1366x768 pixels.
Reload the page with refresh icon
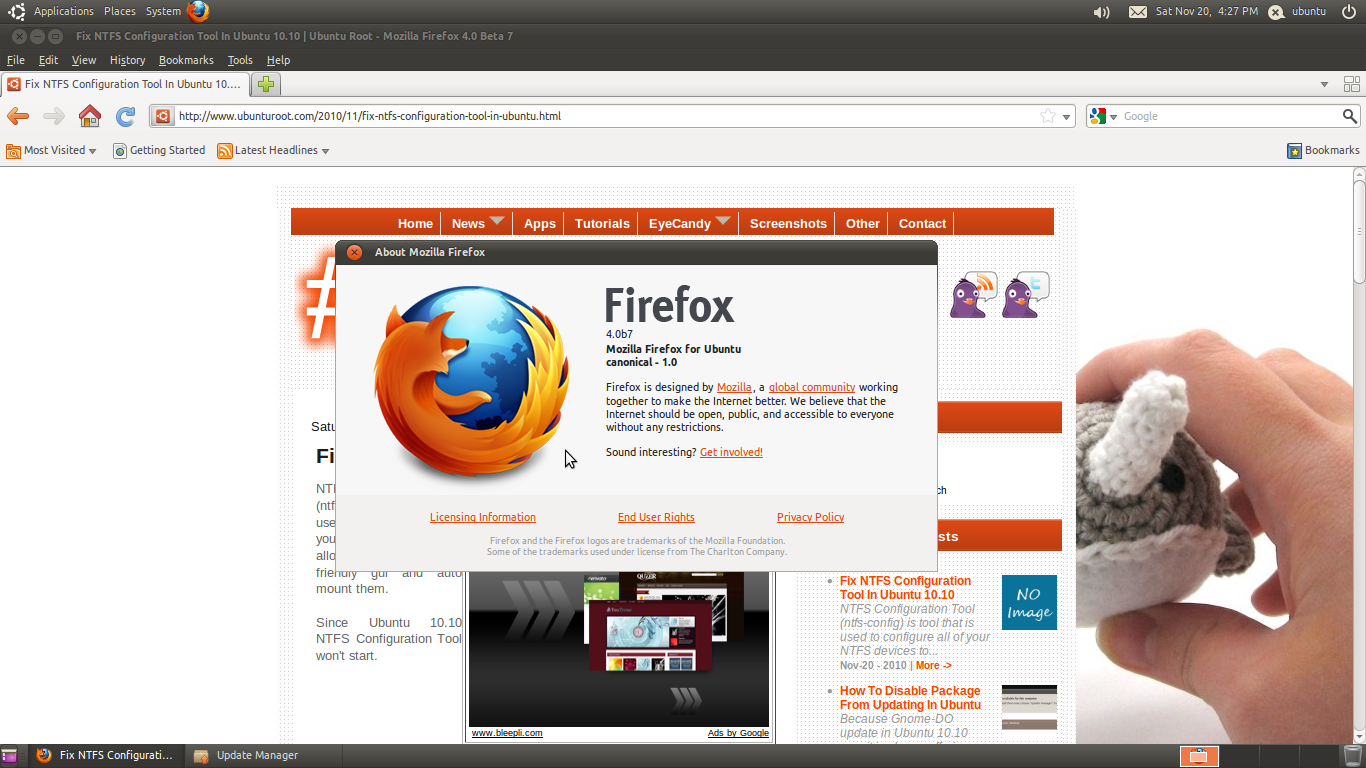tap(125, 116)
